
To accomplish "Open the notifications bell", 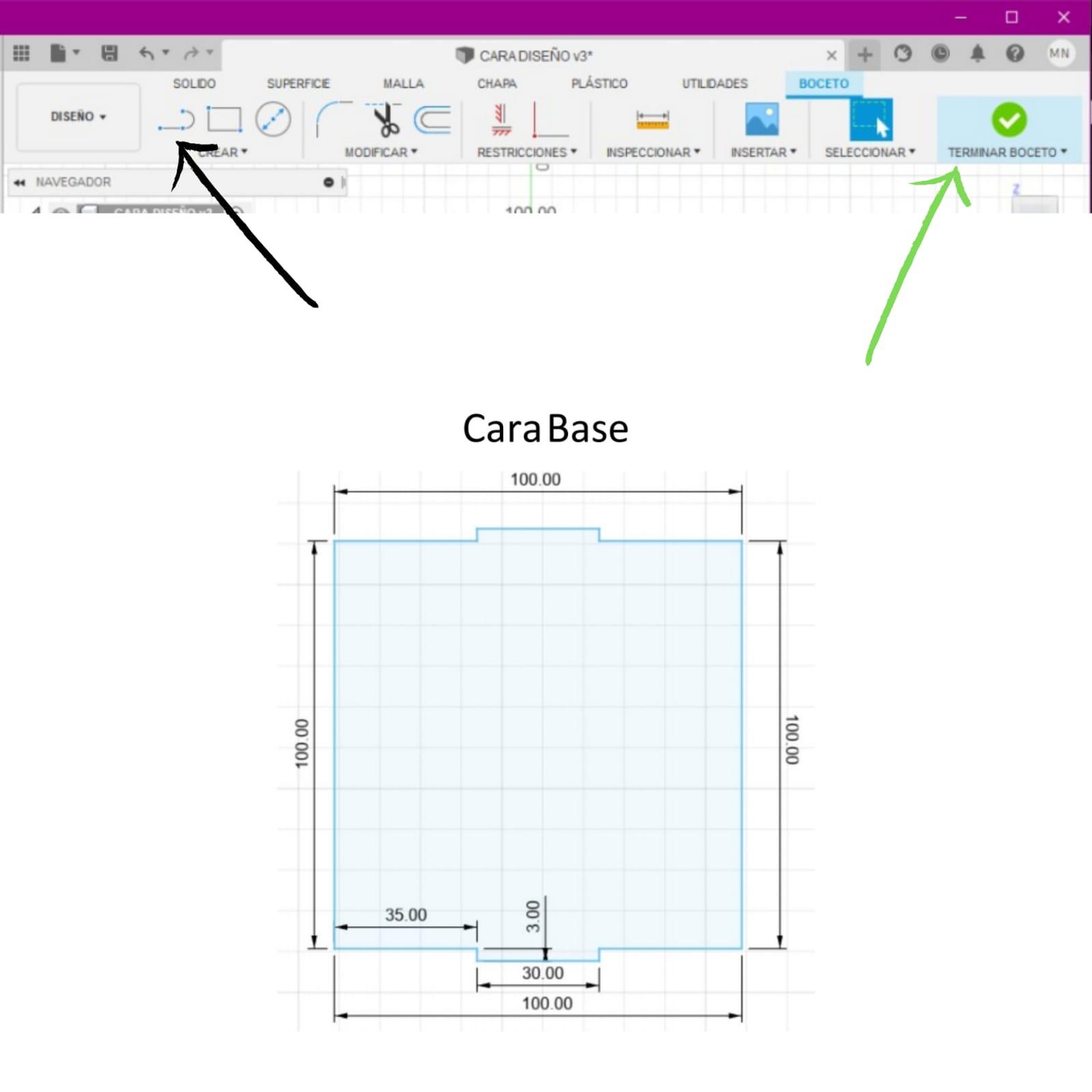I will [x=978, y=53].
